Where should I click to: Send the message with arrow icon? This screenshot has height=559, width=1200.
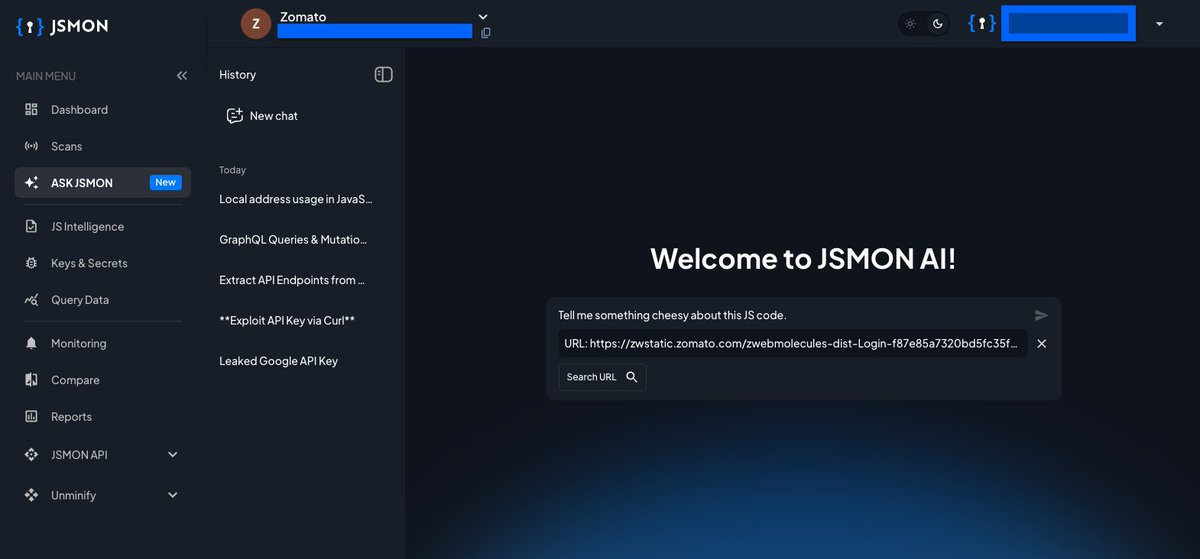(1041, 315)
